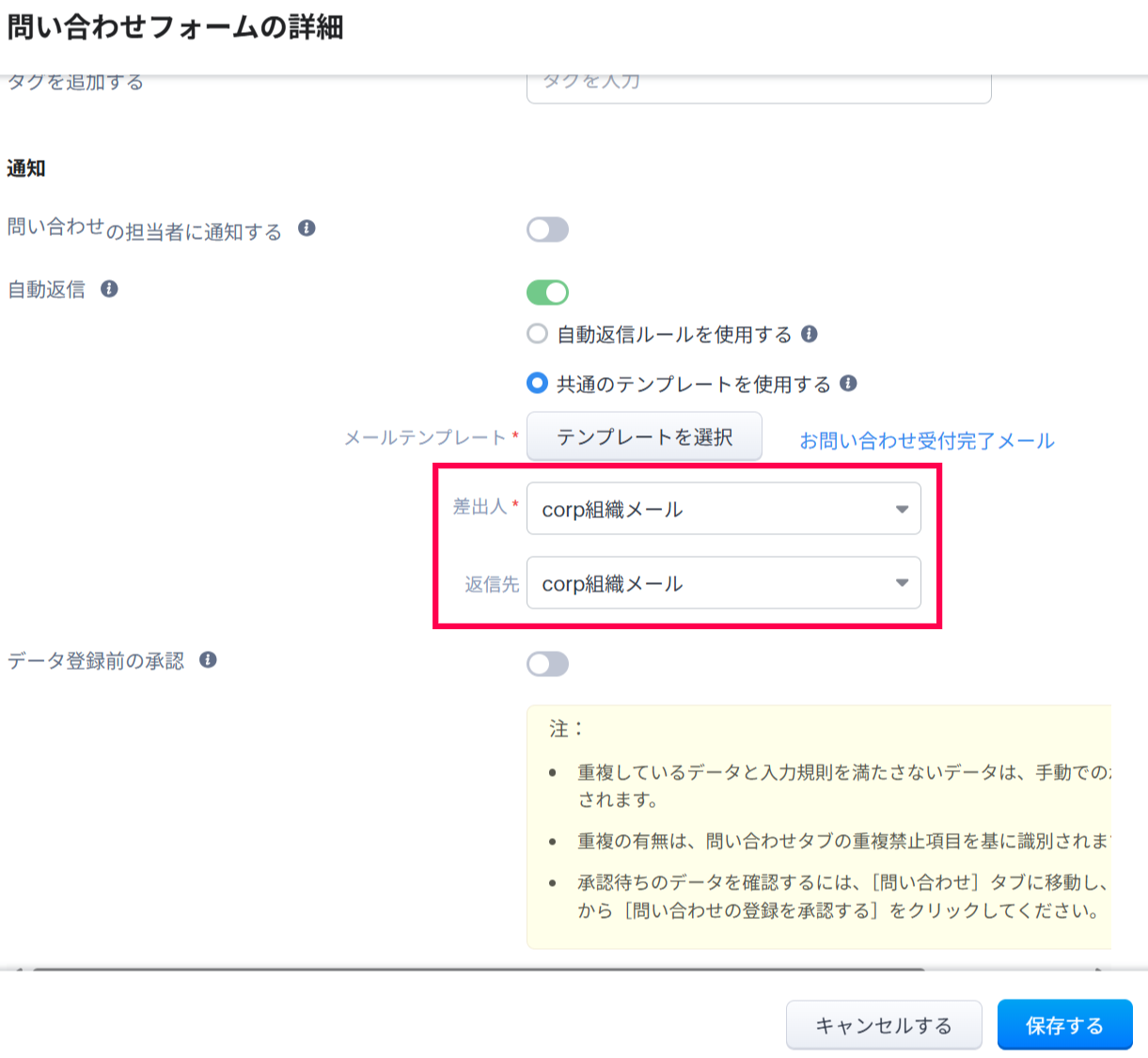Viewport: 1148px width, 1058px height.
Task: Enable the 問い合わせの担当者に通知する toggle
Action: click(x=547, y=229)
